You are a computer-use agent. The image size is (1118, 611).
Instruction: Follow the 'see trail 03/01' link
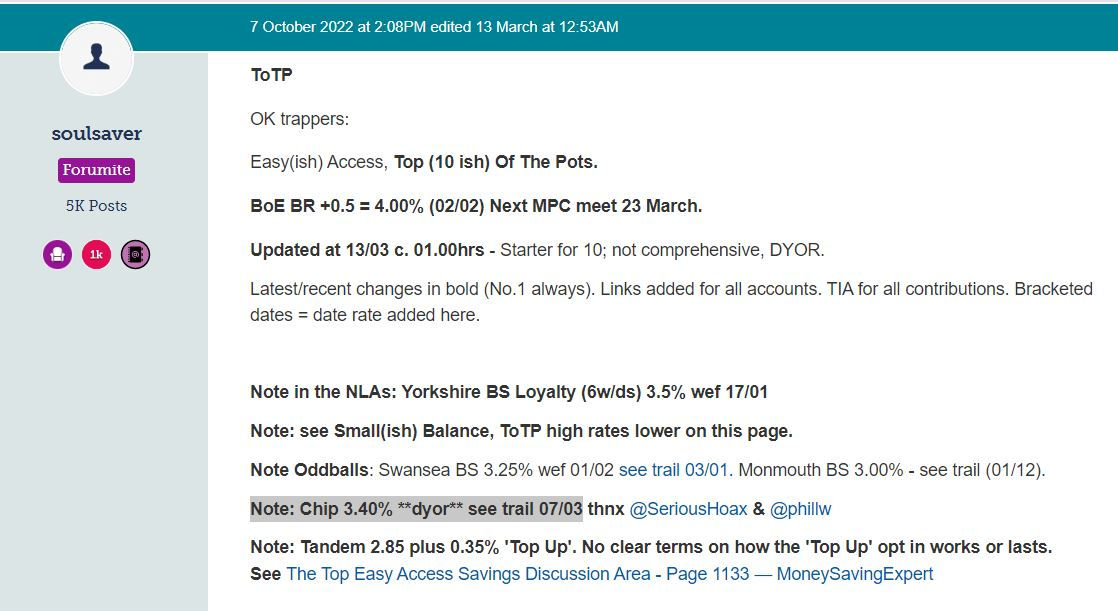[673, 470]
